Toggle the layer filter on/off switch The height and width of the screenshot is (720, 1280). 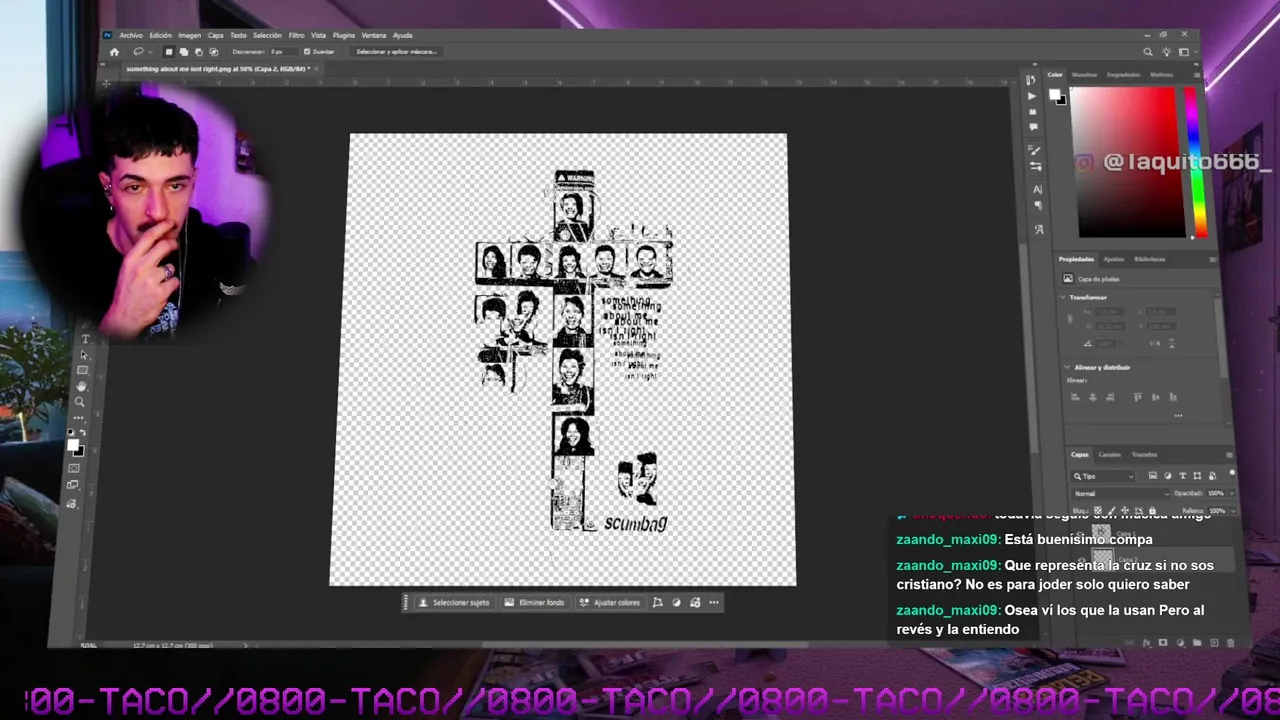tap(1232, 473)
